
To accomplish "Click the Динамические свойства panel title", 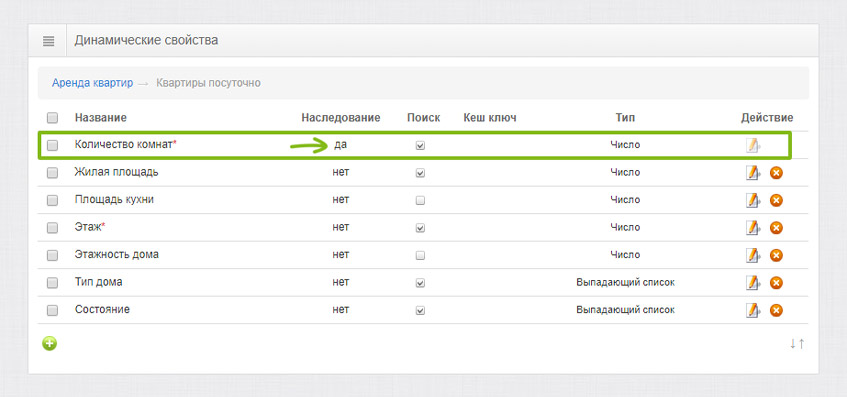I will coord(146,40).
